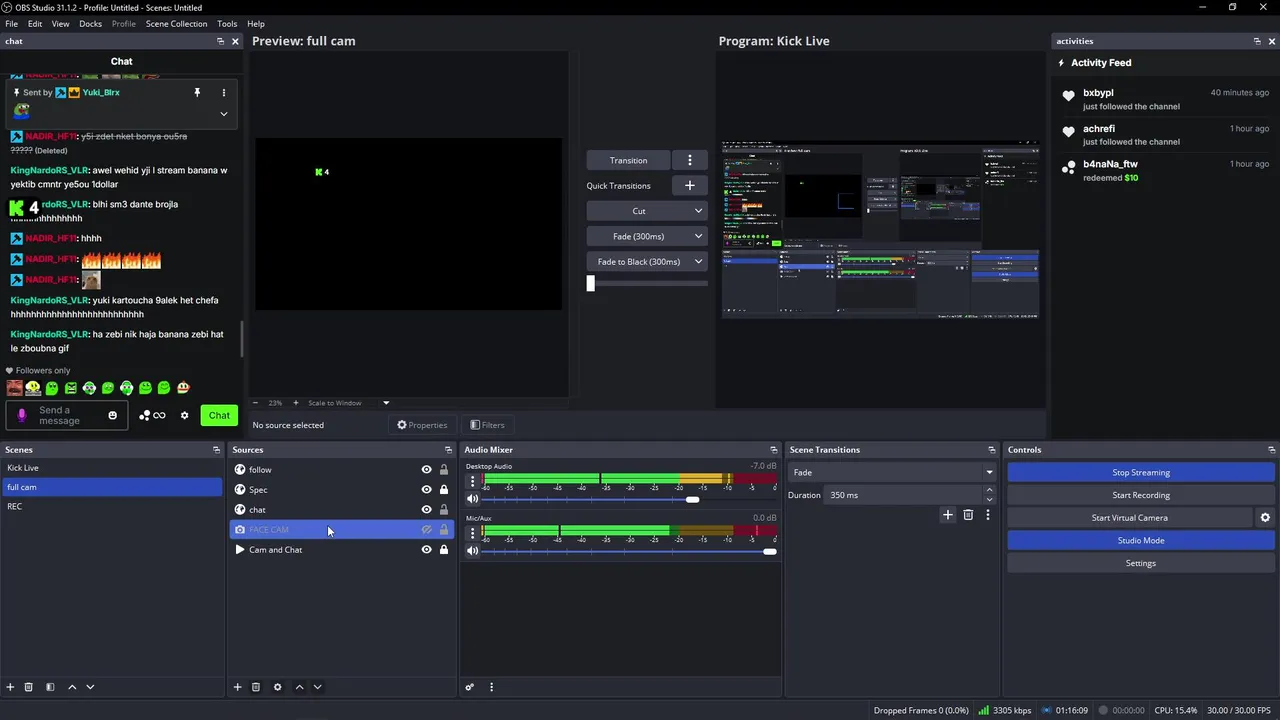
Task: Move source down with the Sources down arrow
Action: point(317,687)
